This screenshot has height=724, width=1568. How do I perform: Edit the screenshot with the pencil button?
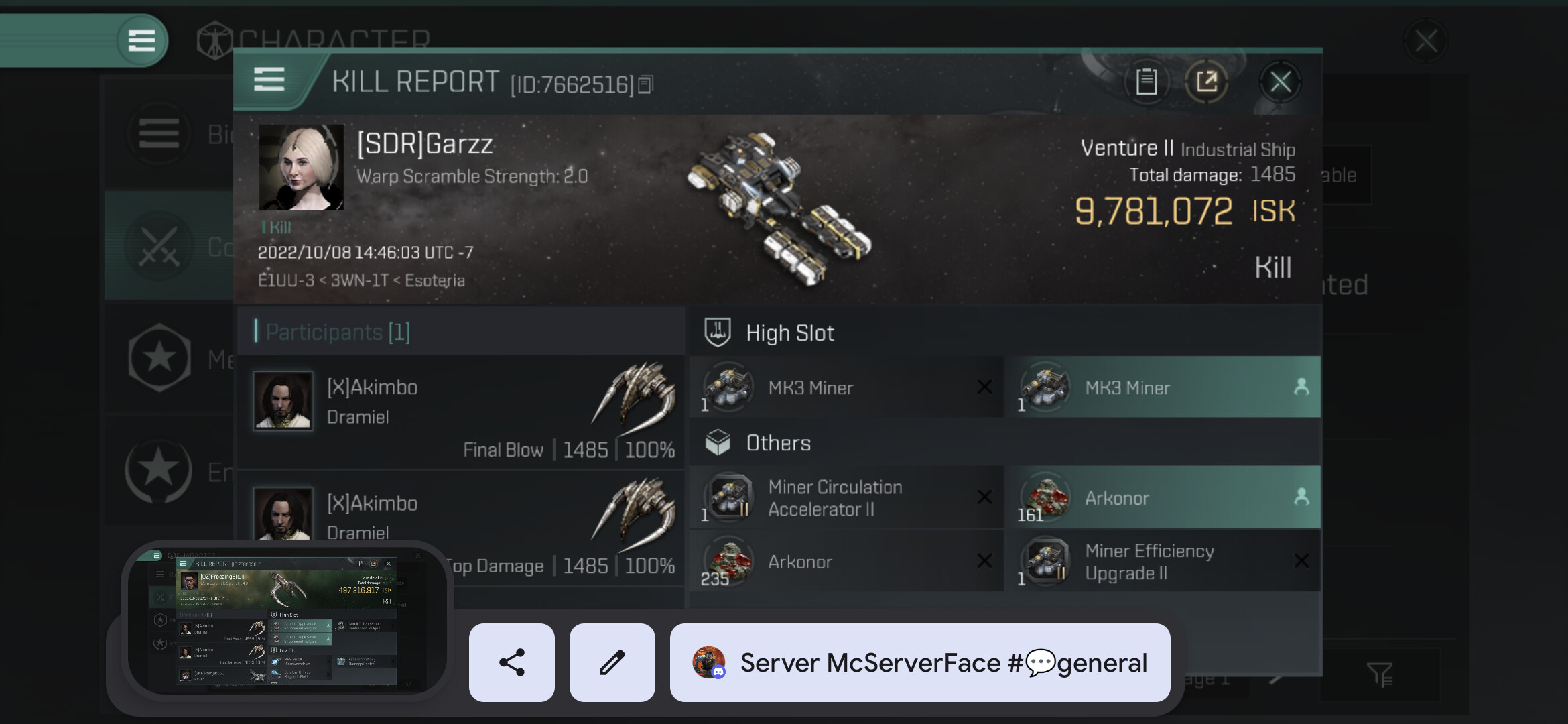tap(612, 662)
